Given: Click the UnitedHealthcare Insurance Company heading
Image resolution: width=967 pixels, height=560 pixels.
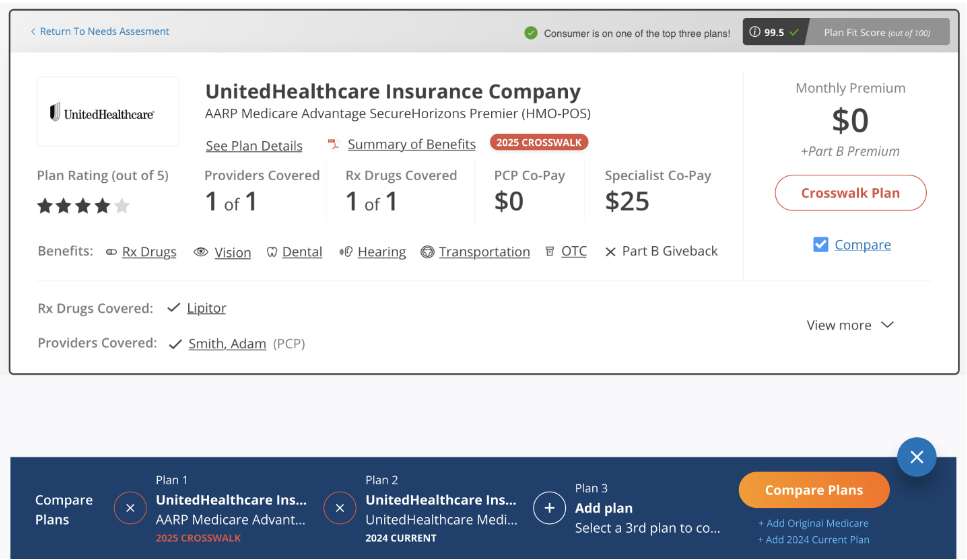Looking at the screenshot, I should pos(393,91).
